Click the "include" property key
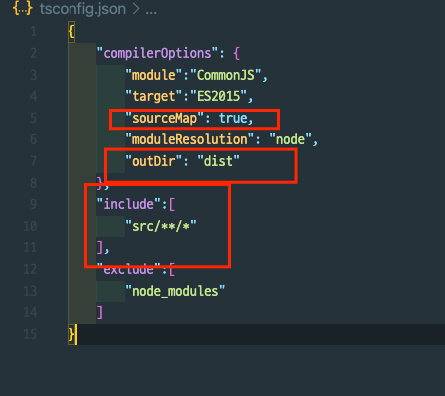445x396 pixels. 129,204
